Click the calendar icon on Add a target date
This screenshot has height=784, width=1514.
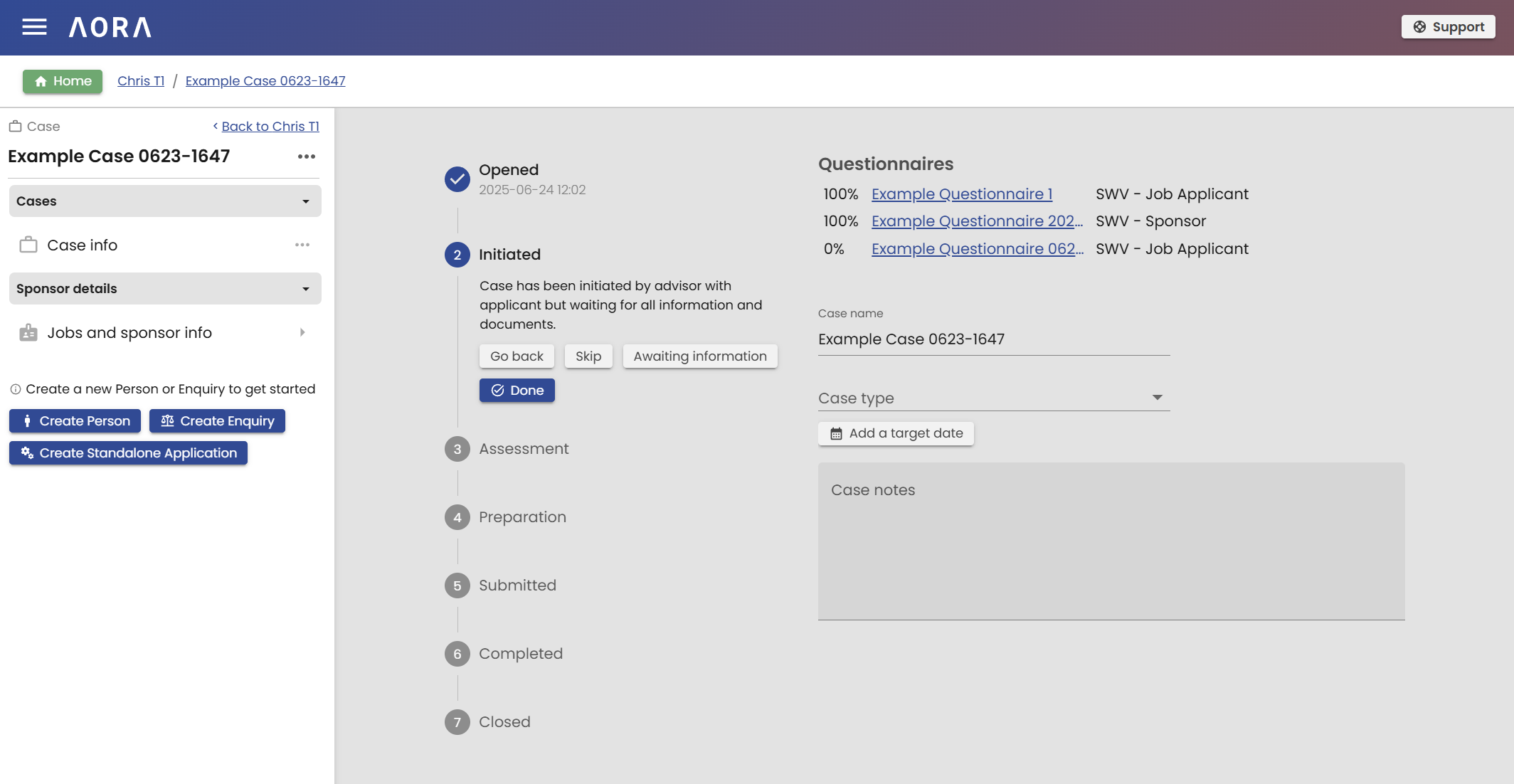click(837, 433)
